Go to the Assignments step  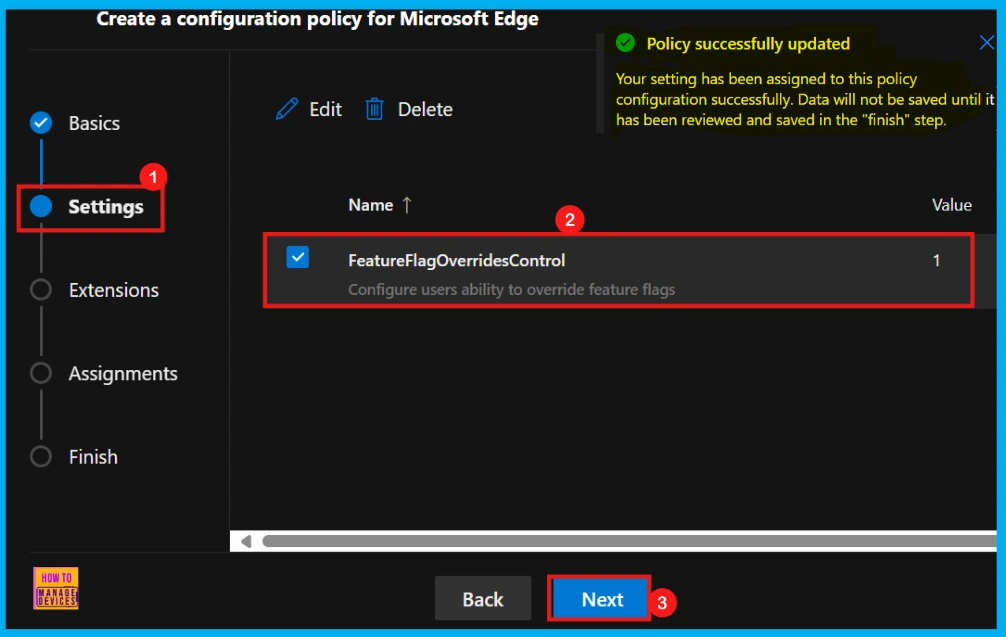(x=123, y=373)
